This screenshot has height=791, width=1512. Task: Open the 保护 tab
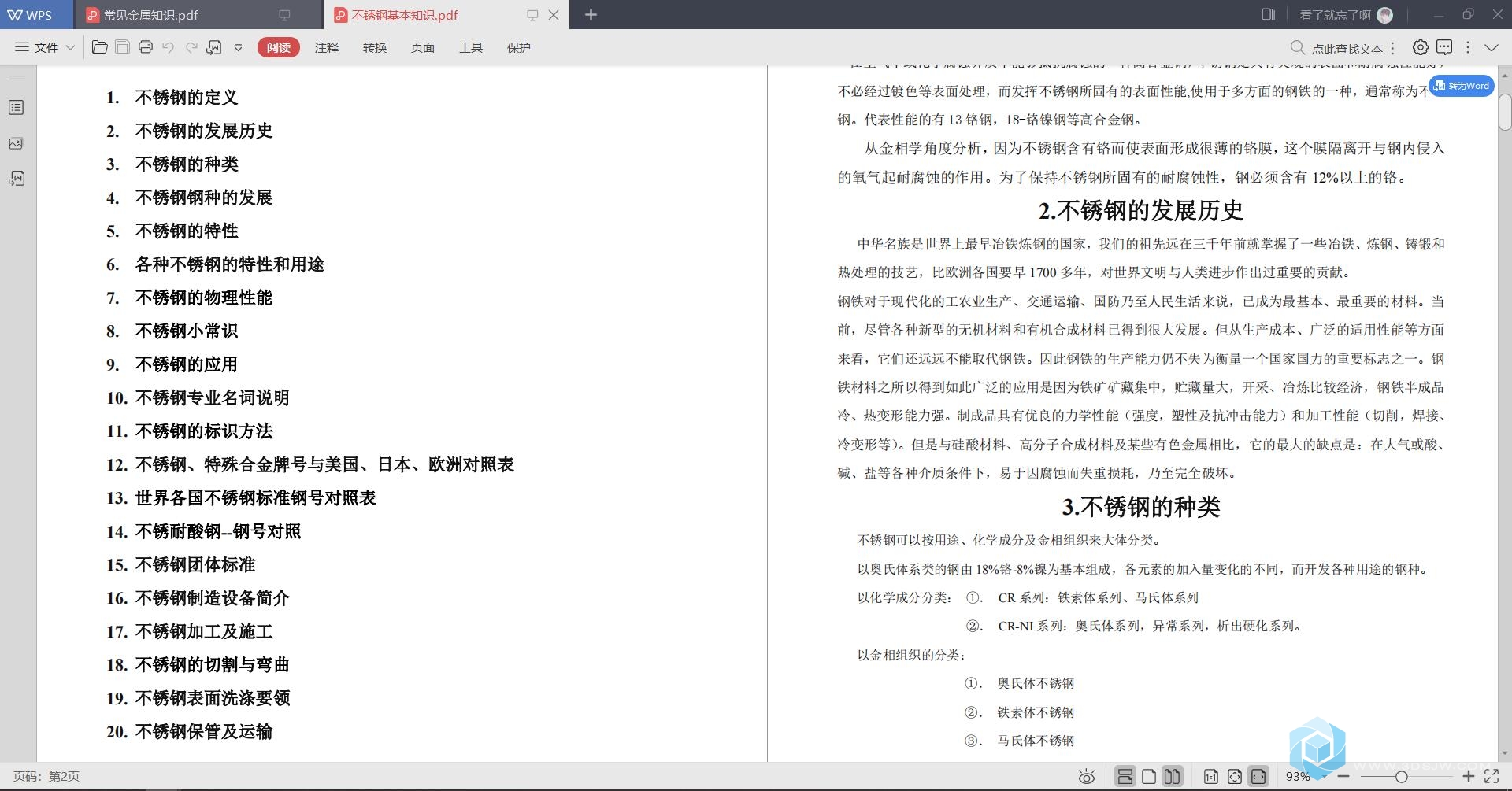(518, 47)
